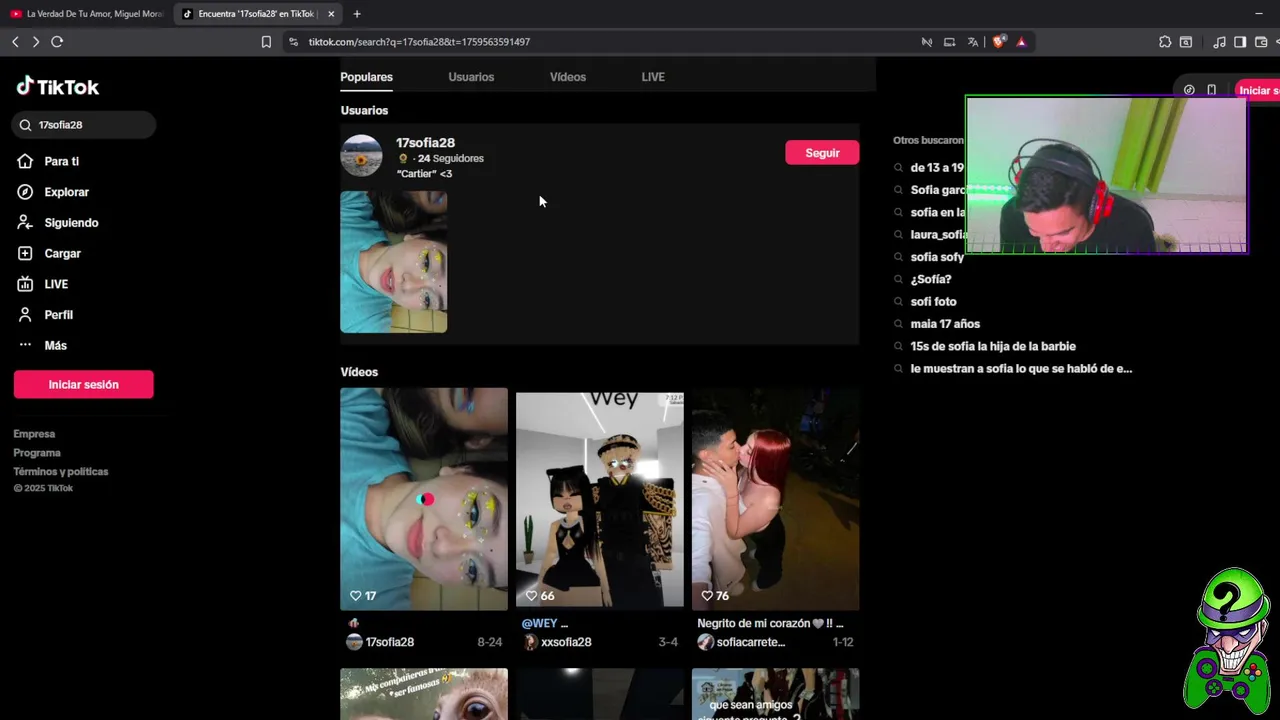Open the media control music note icon
The image size is (1280, 720).
(1219, 42)
